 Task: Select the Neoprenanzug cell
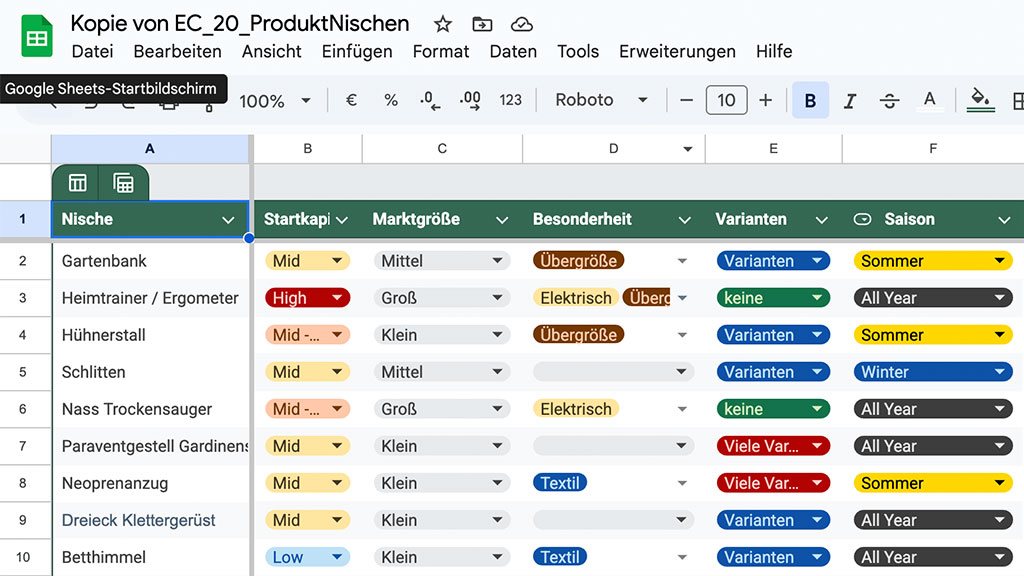[x=150, y=483]
